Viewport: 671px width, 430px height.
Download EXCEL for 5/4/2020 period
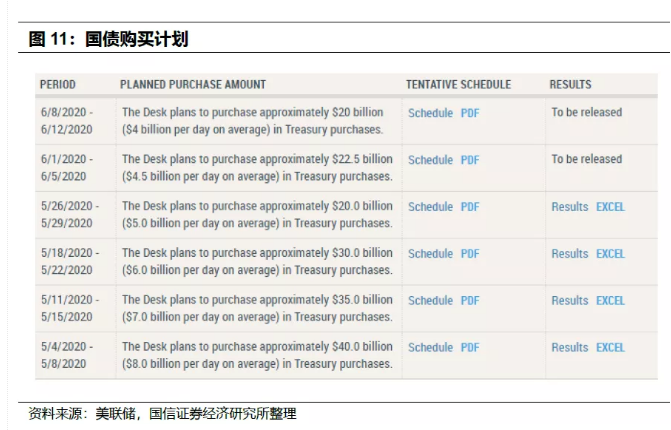click(610, 347)
